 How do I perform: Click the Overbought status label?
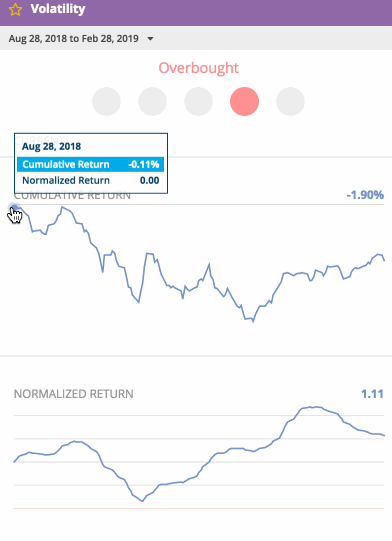(198, 68)
